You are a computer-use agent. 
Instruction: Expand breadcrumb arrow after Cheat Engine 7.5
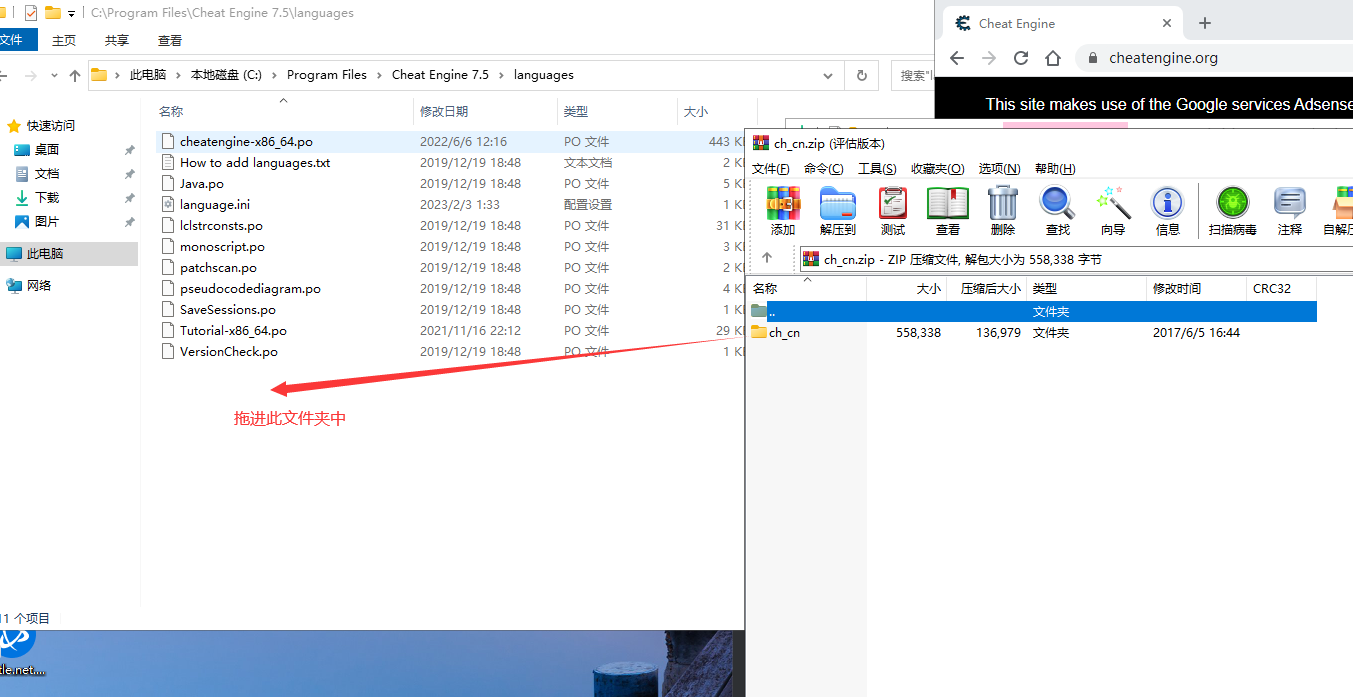[x=502, y=75]
